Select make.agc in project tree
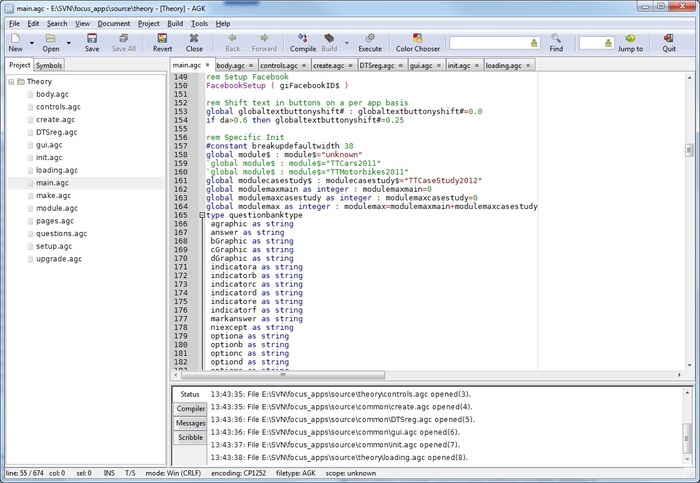Viewport: 700px width, 483px height. coord(54,195)
